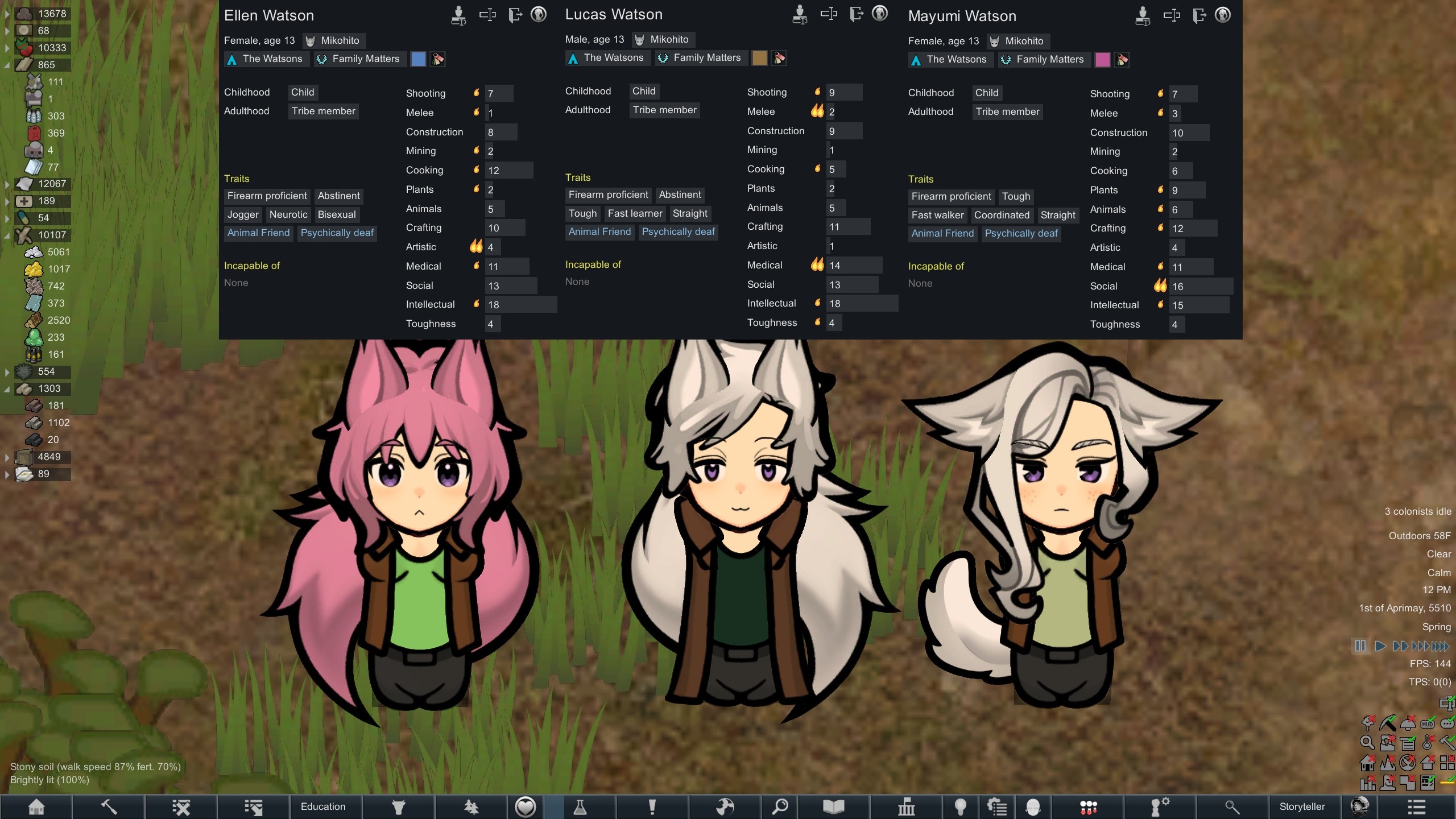
Task: Open the World globe icon tab
Action: 725,806
